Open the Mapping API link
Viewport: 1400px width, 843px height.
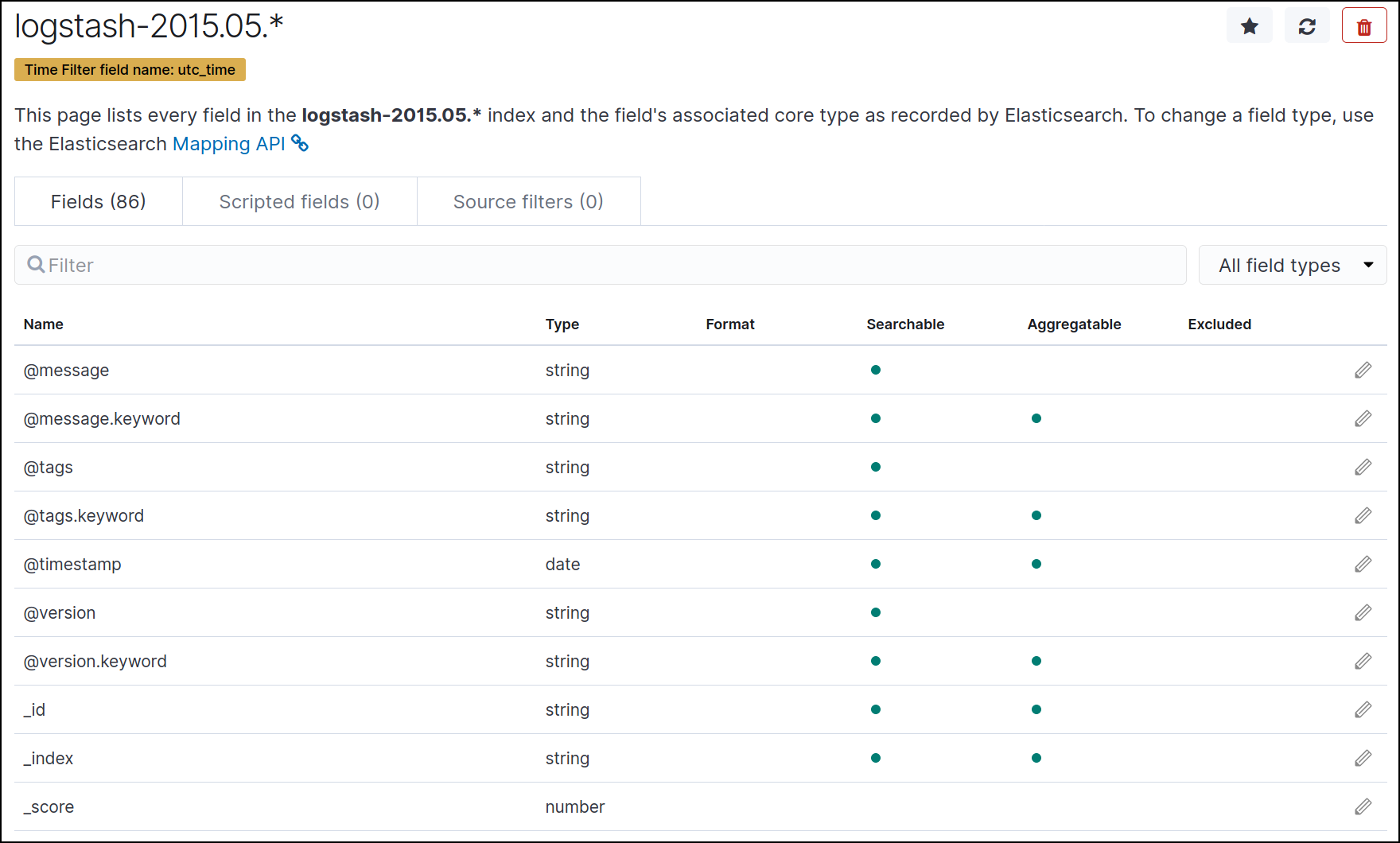pos(229,144)
